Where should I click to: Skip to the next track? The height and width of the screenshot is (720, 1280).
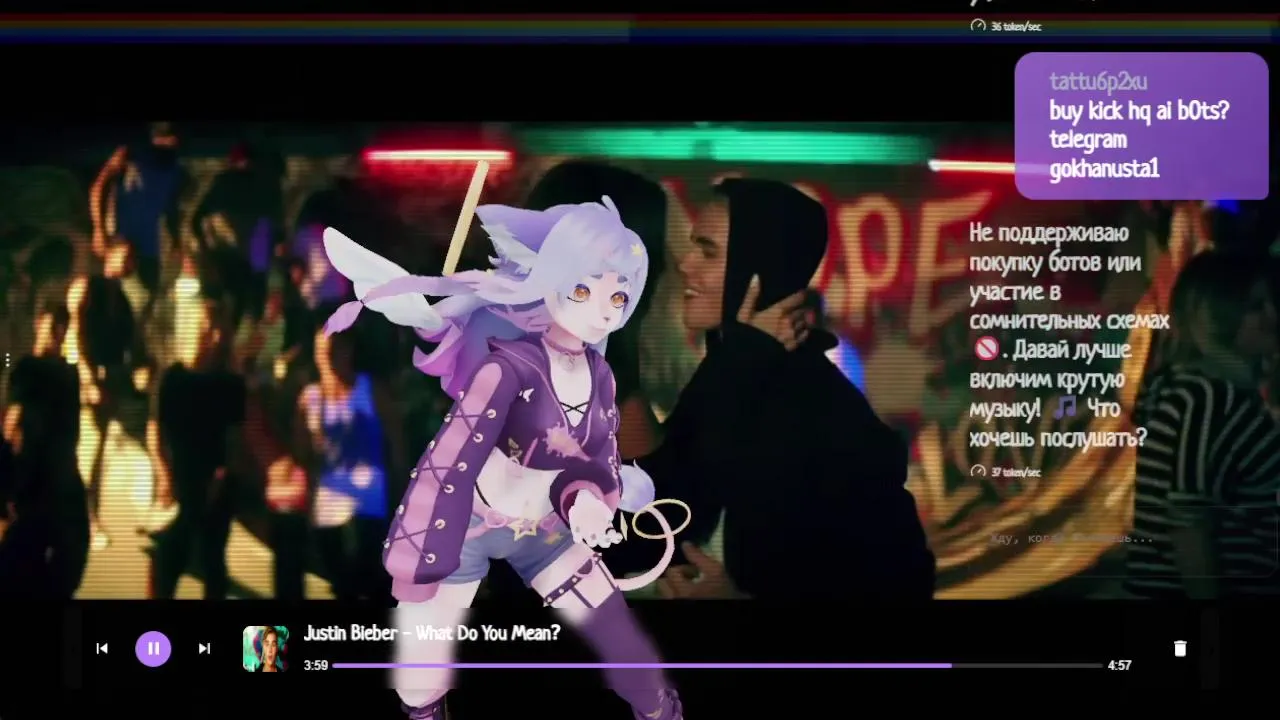(x=204, y=648)
